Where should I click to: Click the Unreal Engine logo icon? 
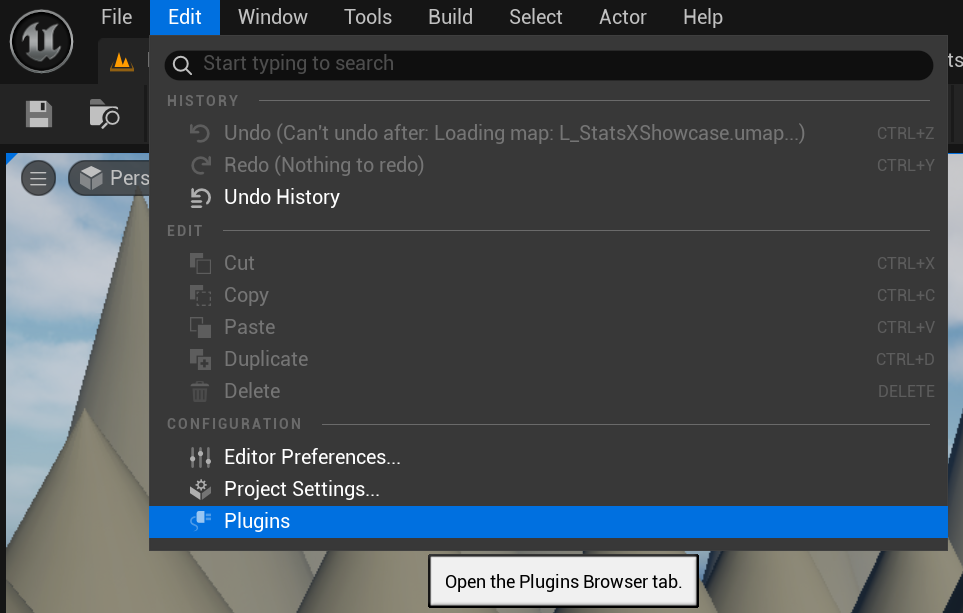click(x=41, y=41)
